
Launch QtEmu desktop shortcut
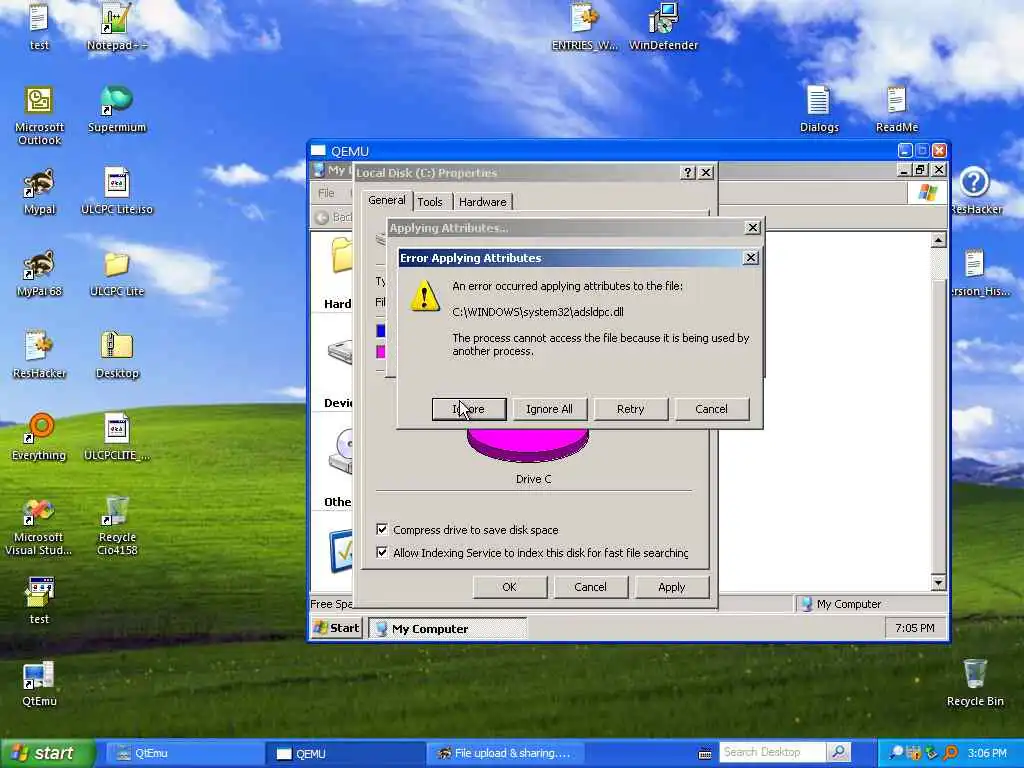click(39, 683)
